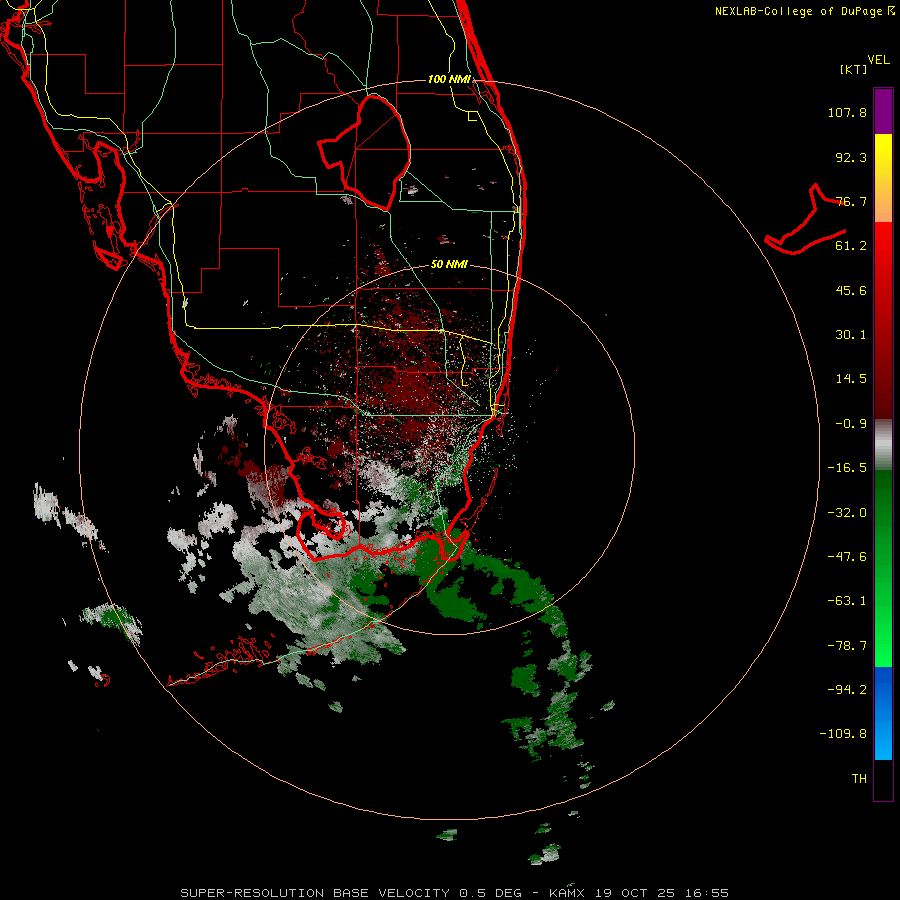The image size is (900, 900).
Task: Click the TH threshold label
Action: [x=859, y=779]
